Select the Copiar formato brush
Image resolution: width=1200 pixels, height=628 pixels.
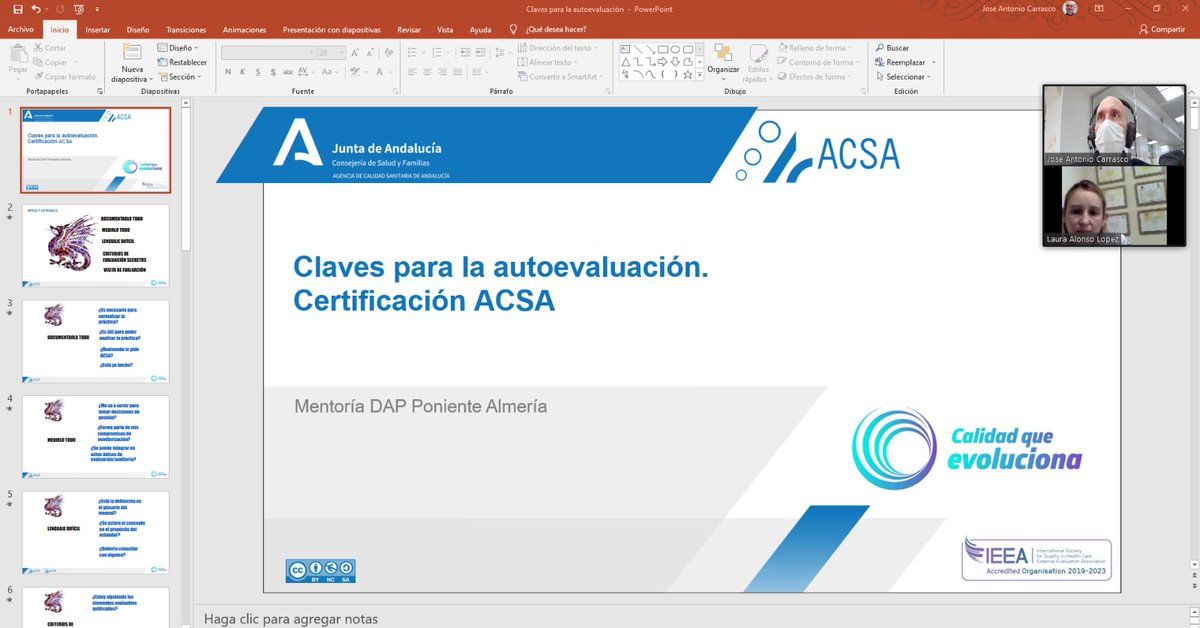(x=64, y=76)
